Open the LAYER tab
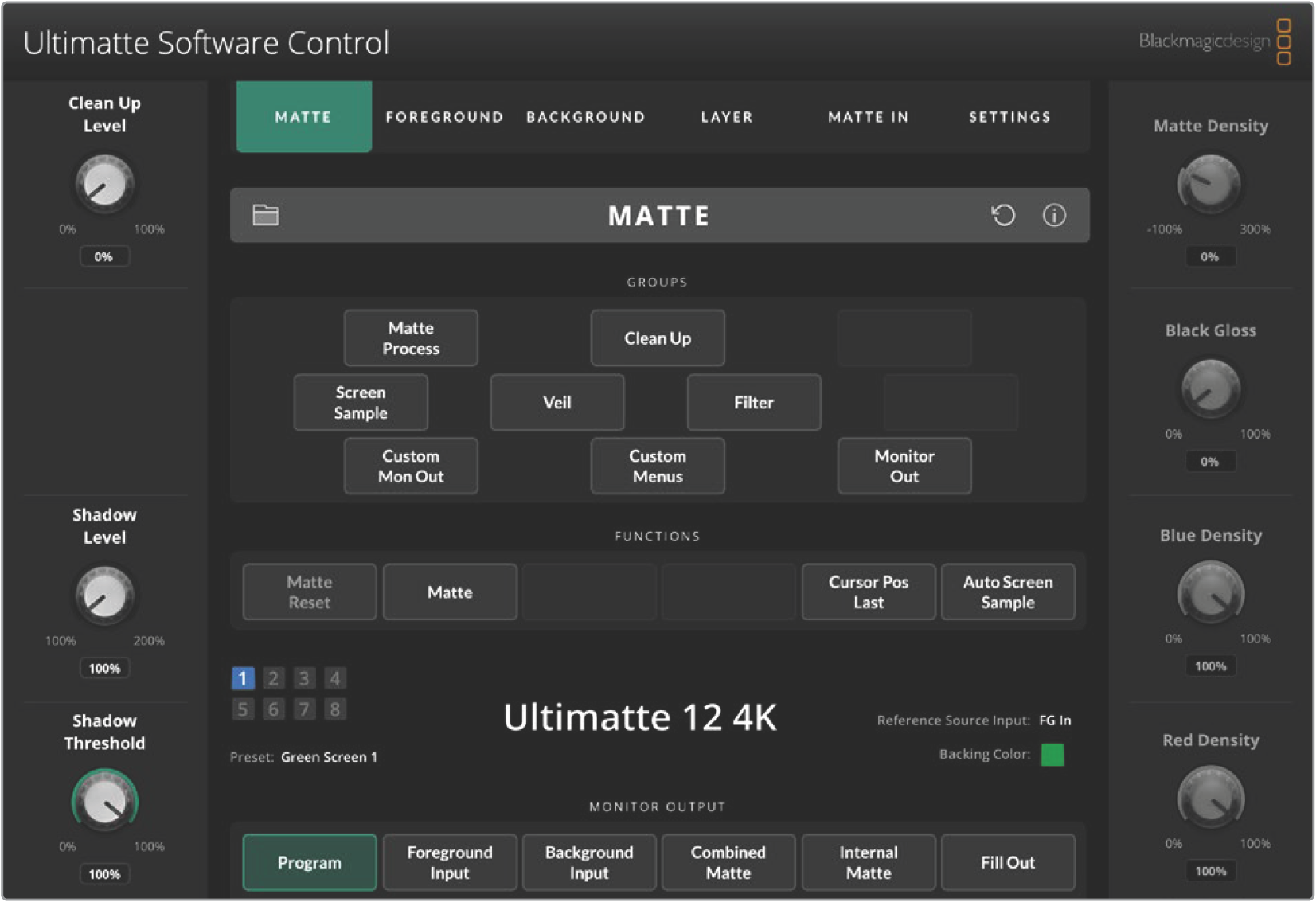 [x=727, y=116]
